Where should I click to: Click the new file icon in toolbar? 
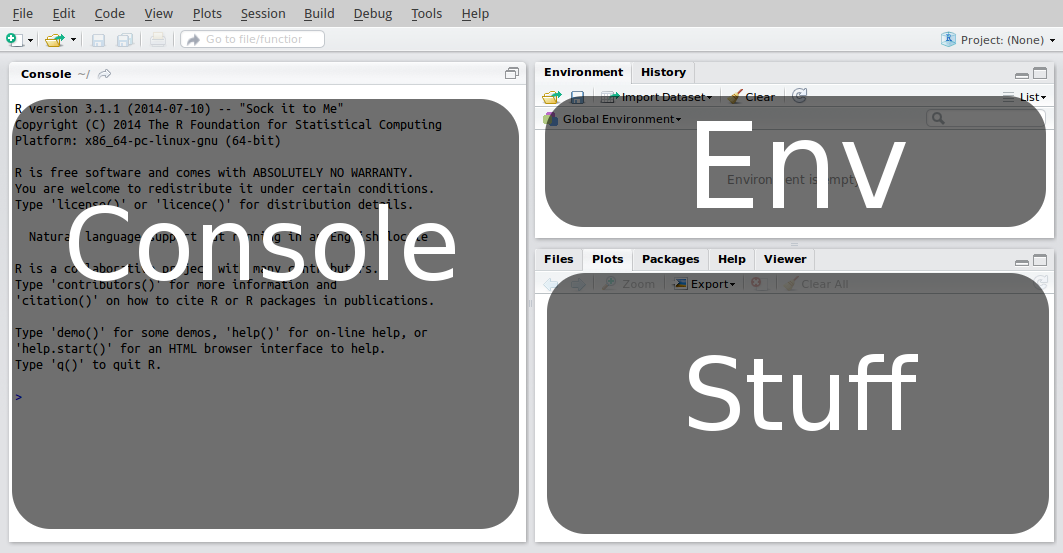pyautogui.click(x=14, y=40)
